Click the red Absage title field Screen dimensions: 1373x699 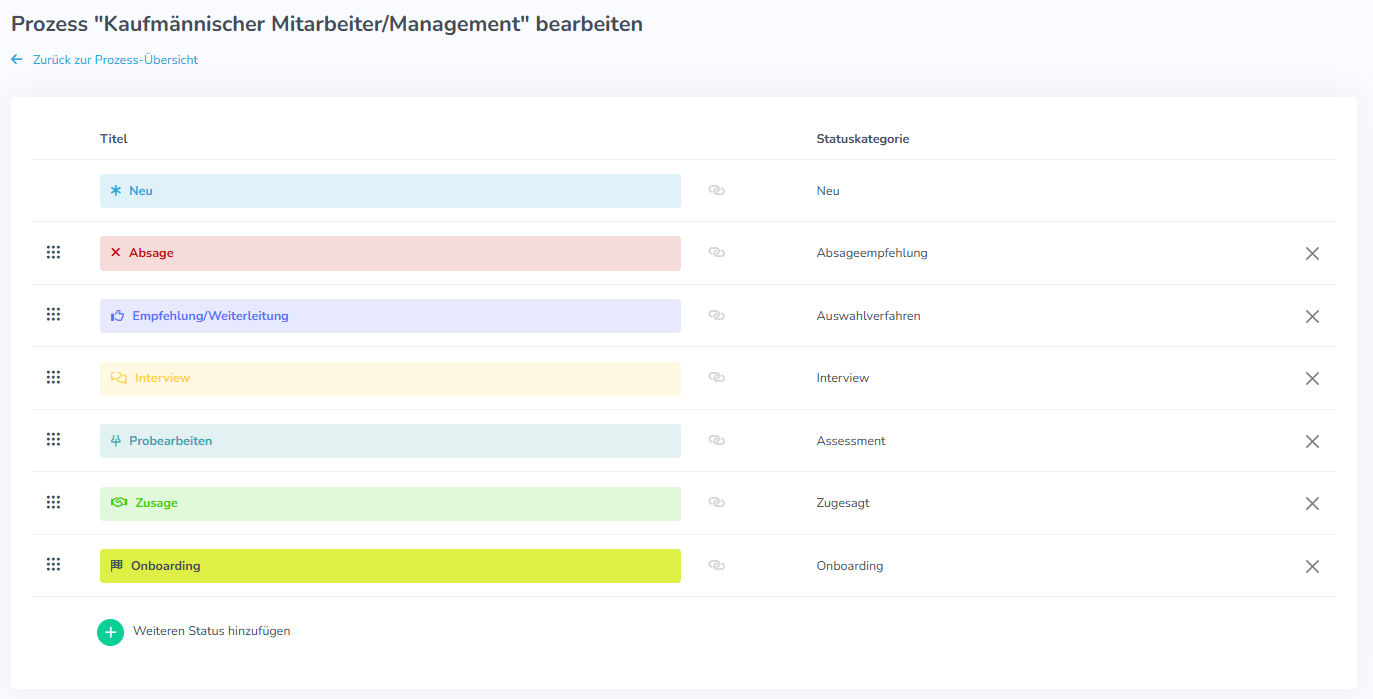click(390, 253)
